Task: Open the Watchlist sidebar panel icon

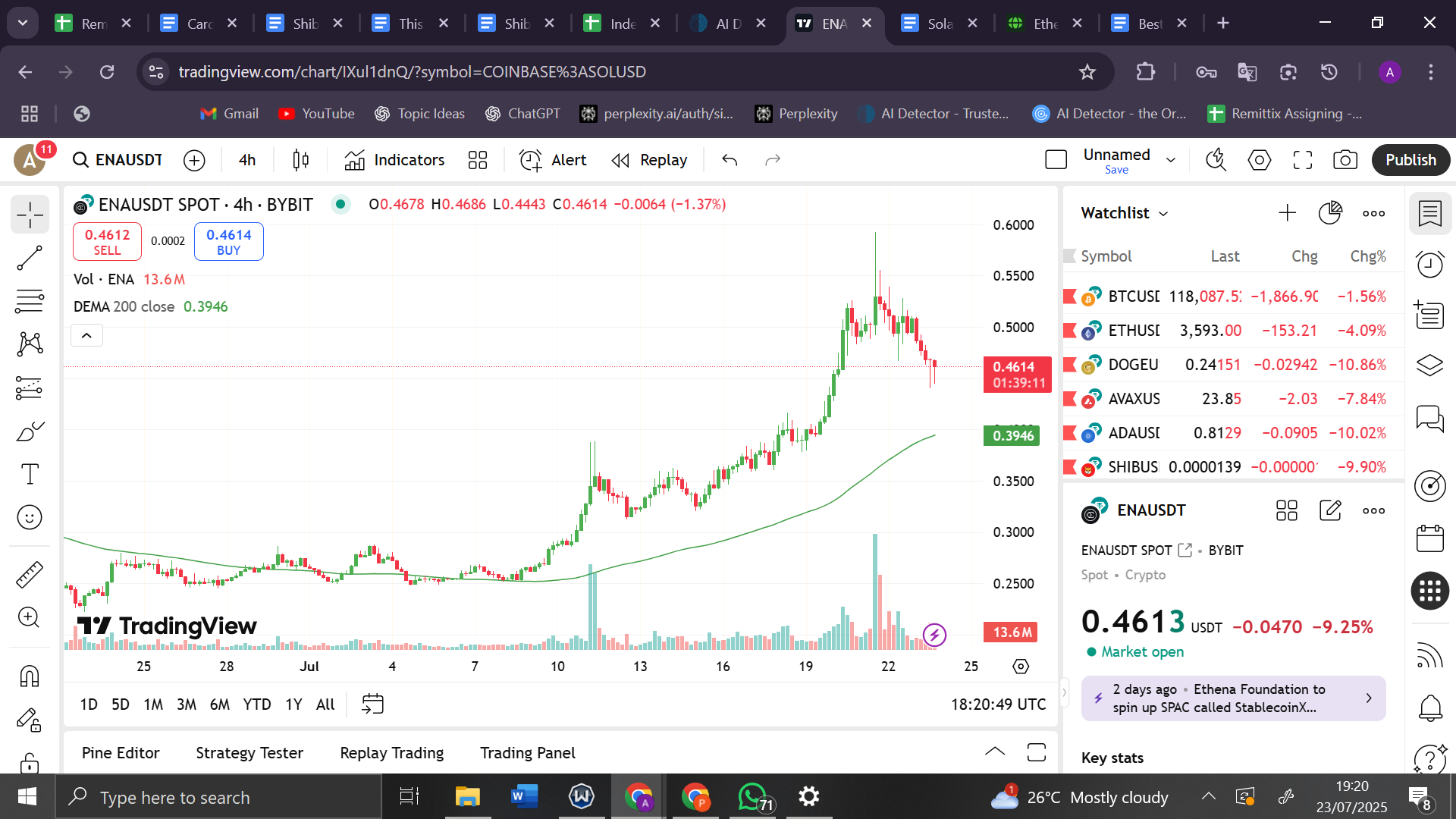Action: pos(1430,214)
